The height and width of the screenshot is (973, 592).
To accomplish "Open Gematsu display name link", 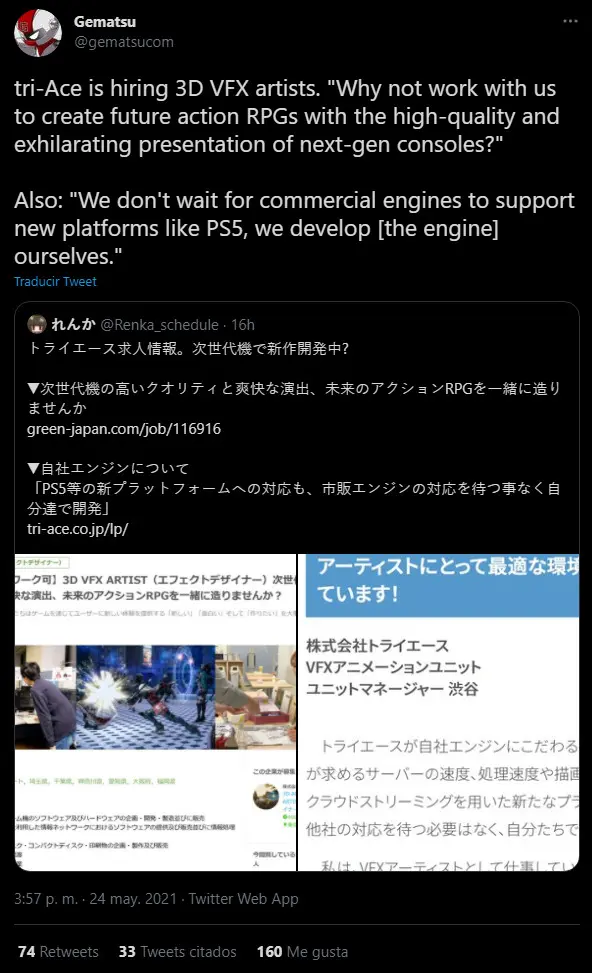I will point(105,22).
